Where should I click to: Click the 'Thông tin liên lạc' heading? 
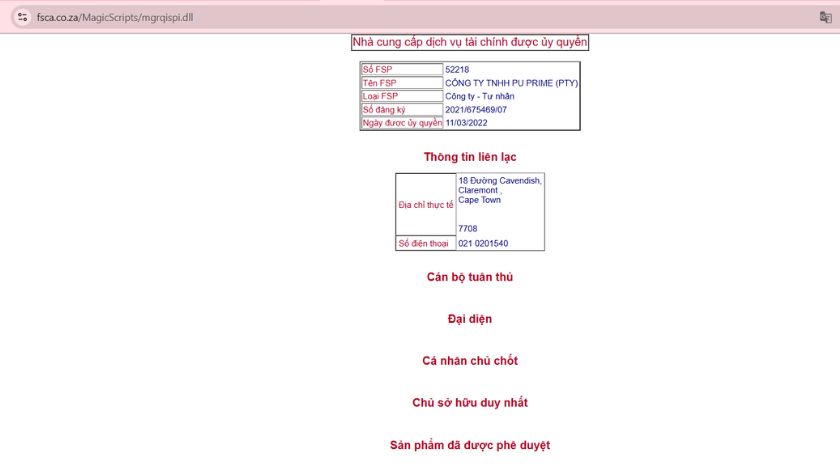tap(470, 157)
